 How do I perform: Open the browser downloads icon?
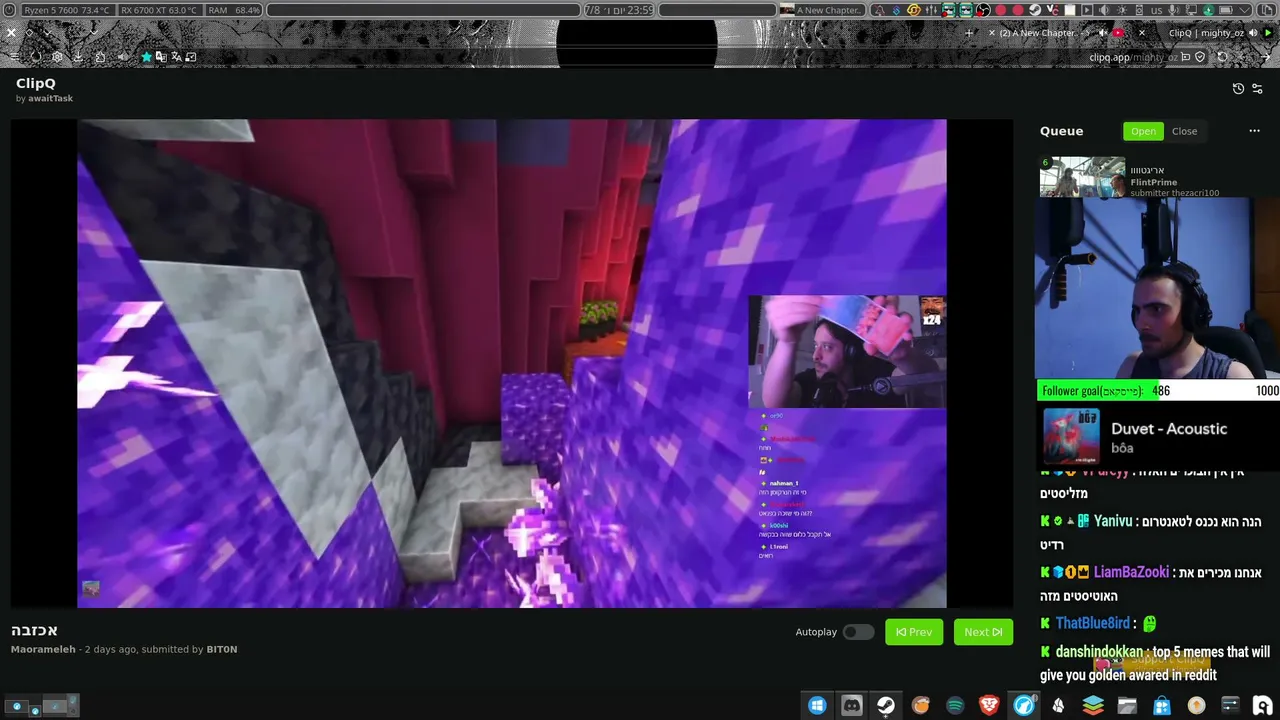point(78,57)
